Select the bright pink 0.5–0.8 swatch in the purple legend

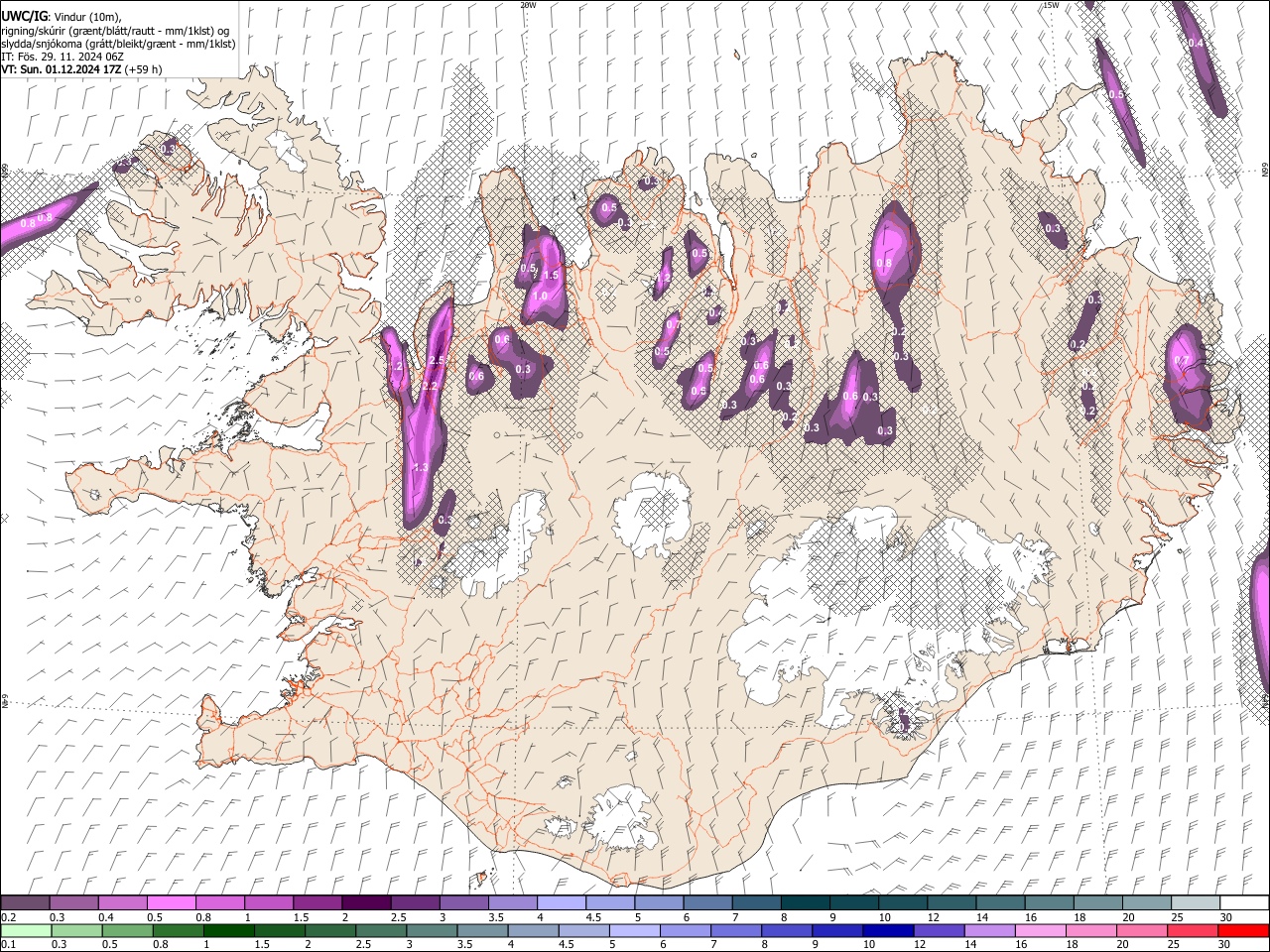coord(171,903)
